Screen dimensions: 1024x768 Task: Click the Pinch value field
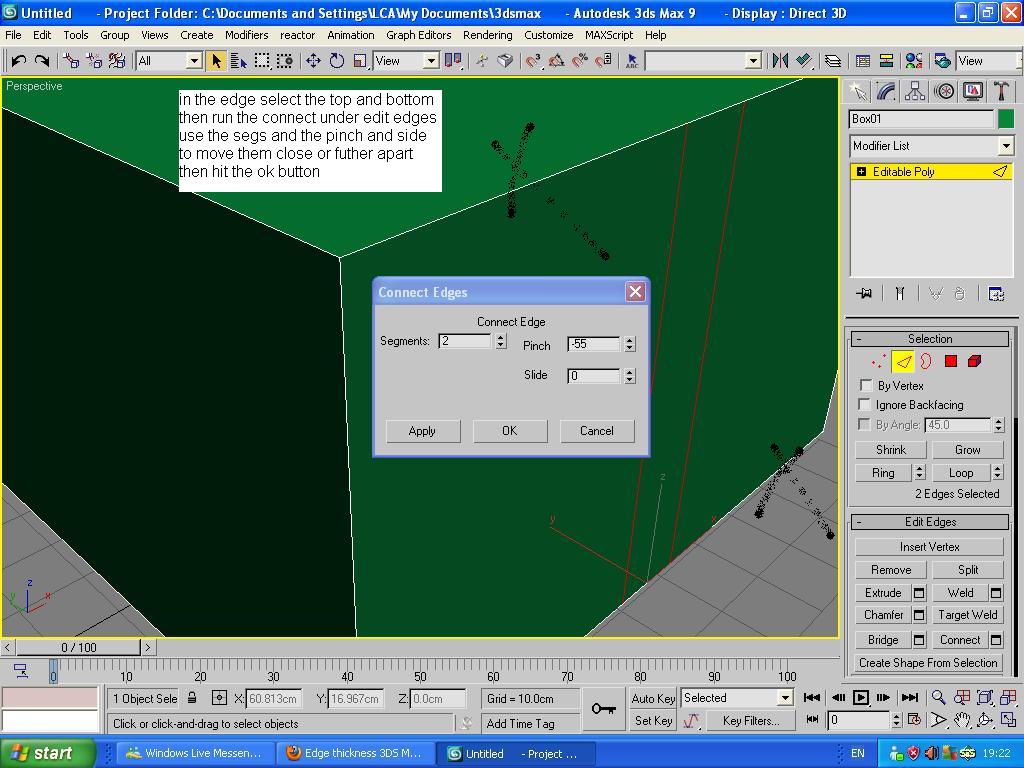[x=594, y=344]
